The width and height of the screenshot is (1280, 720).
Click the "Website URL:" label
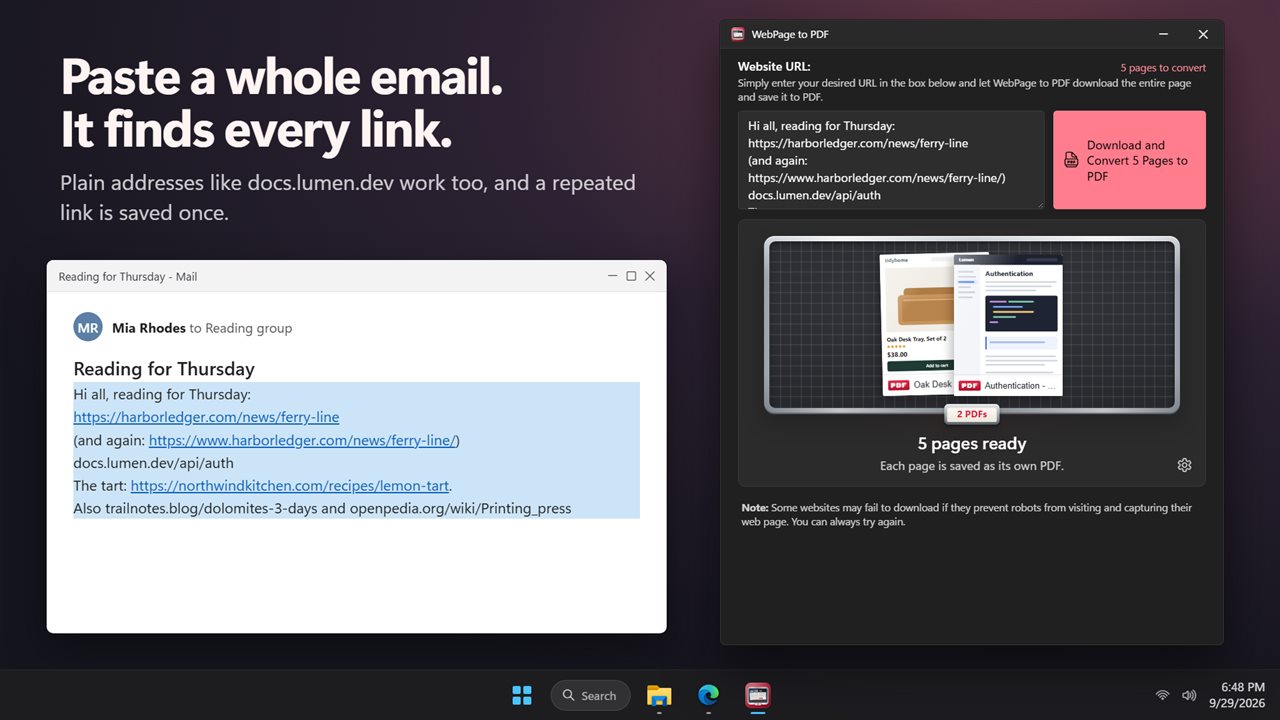[774, 67]
